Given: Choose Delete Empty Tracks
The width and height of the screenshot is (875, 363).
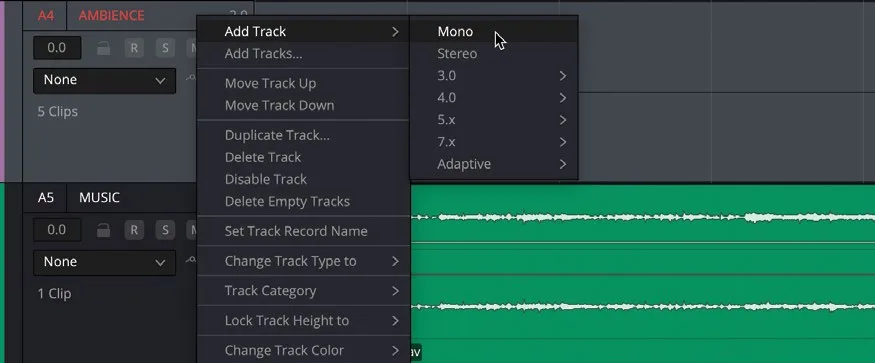Looking at the screenshot, I should pyautogui.click(x=304, y=201).
